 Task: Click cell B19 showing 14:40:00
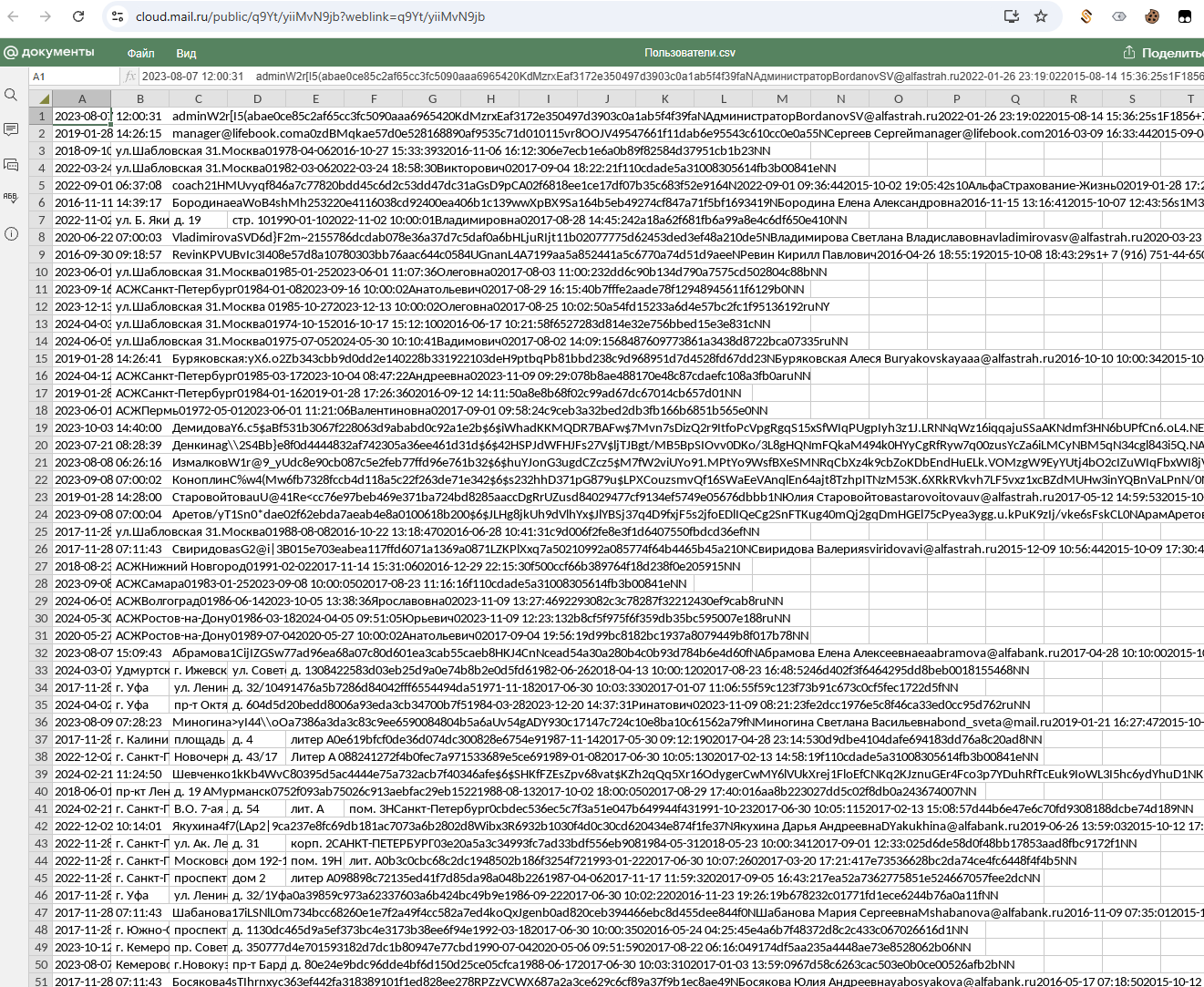[140, 427]
